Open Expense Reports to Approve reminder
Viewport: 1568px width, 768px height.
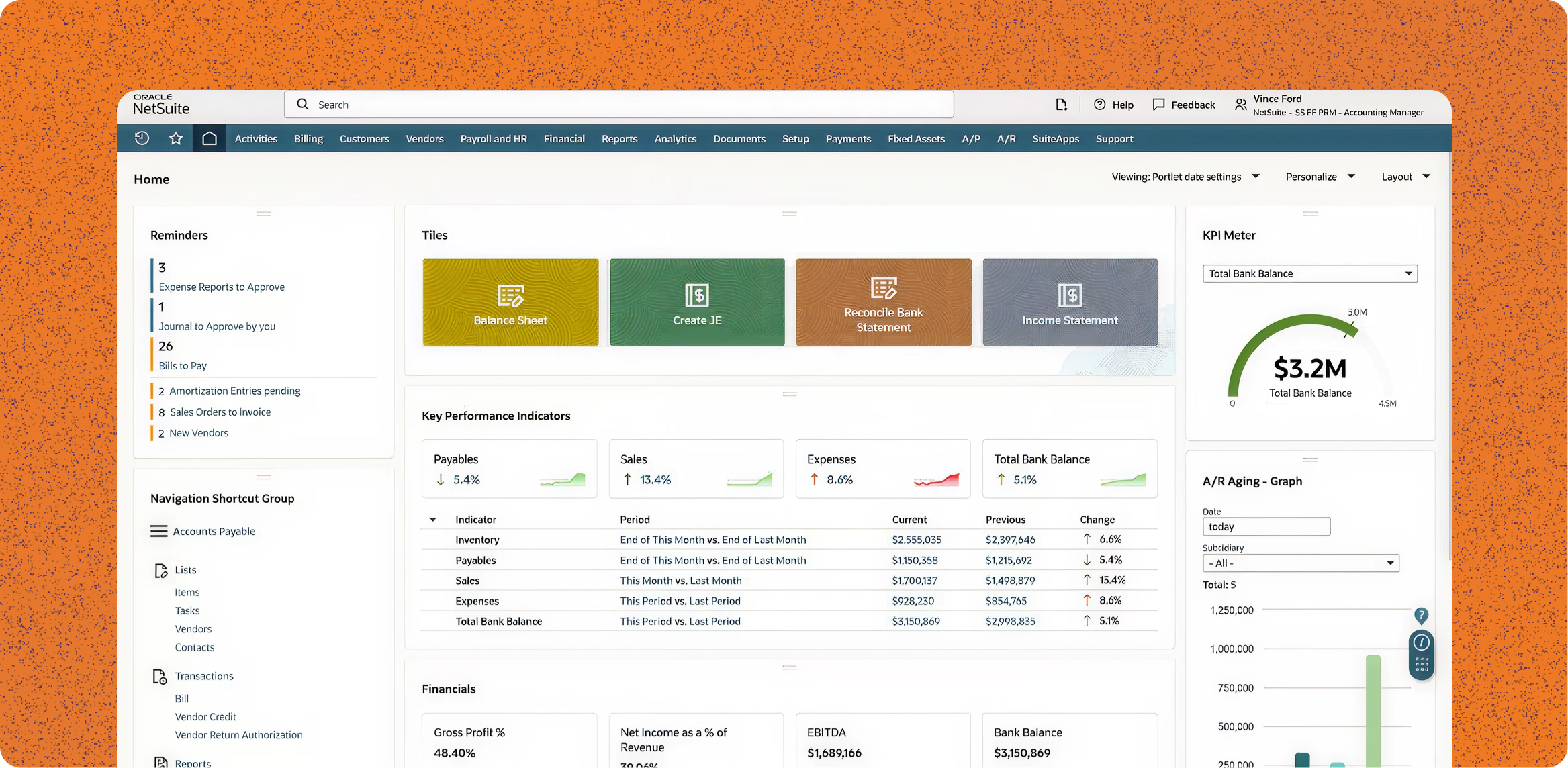tap(222, 287)
